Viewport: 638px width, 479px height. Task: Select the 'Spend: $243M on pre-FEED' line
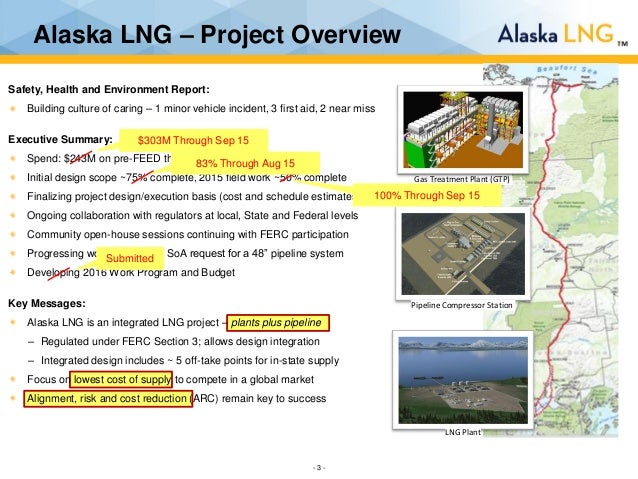99,158
